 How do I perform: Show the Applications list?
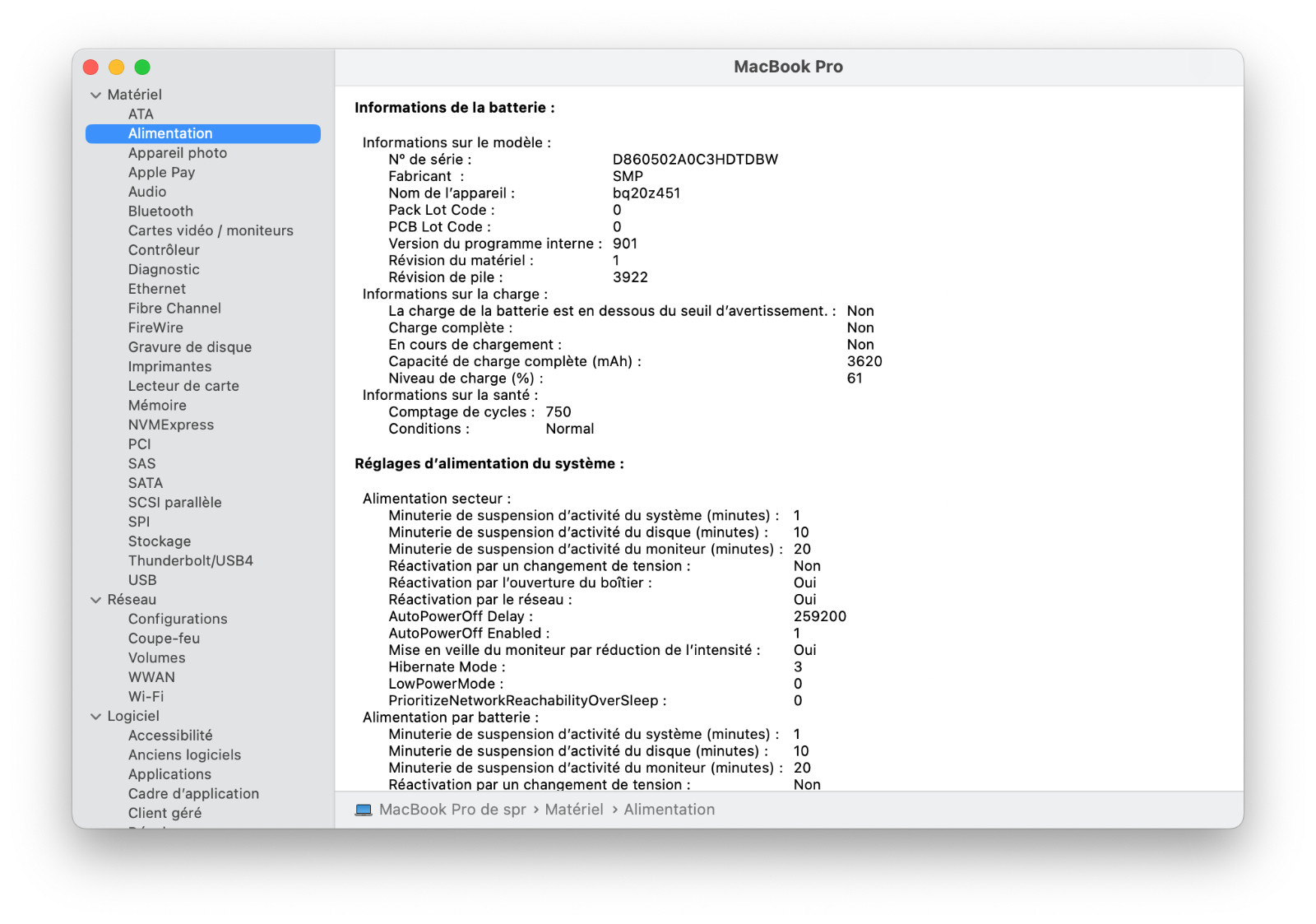click(x=169, y=775)
